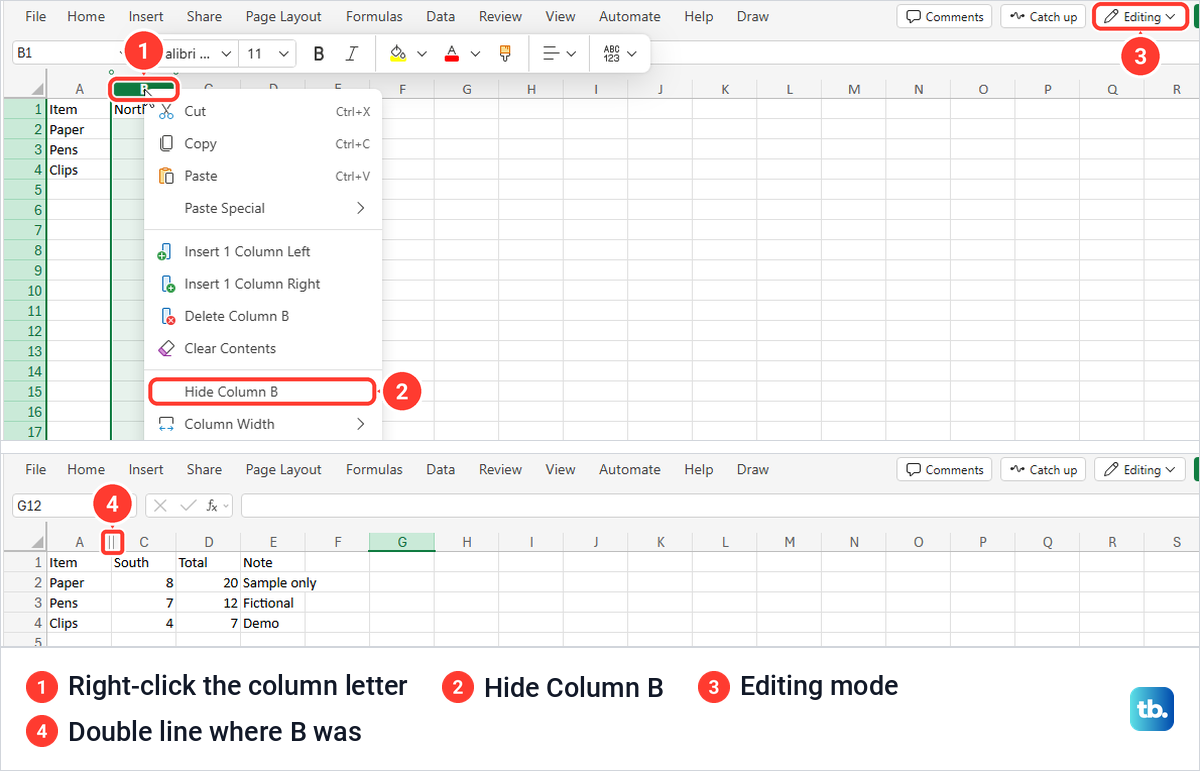This screenshot has height=771, width=1200.
Task: Click the speech bubble icon in lower Comments
Action: click(914, 470)
